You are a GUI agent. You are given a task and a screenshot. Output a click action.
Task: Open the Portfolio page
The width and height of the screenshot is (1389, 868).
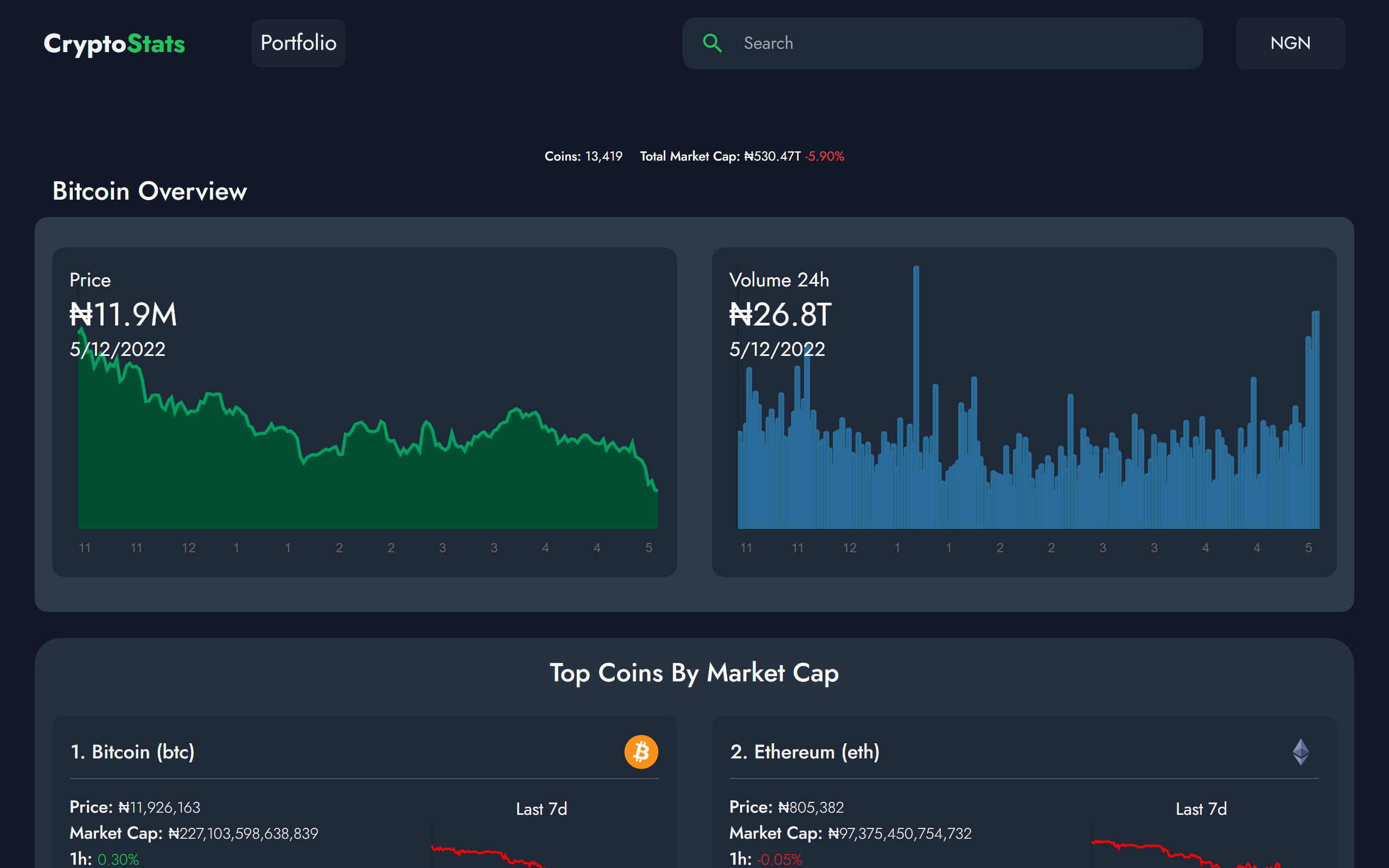click(x=298, y=43)
